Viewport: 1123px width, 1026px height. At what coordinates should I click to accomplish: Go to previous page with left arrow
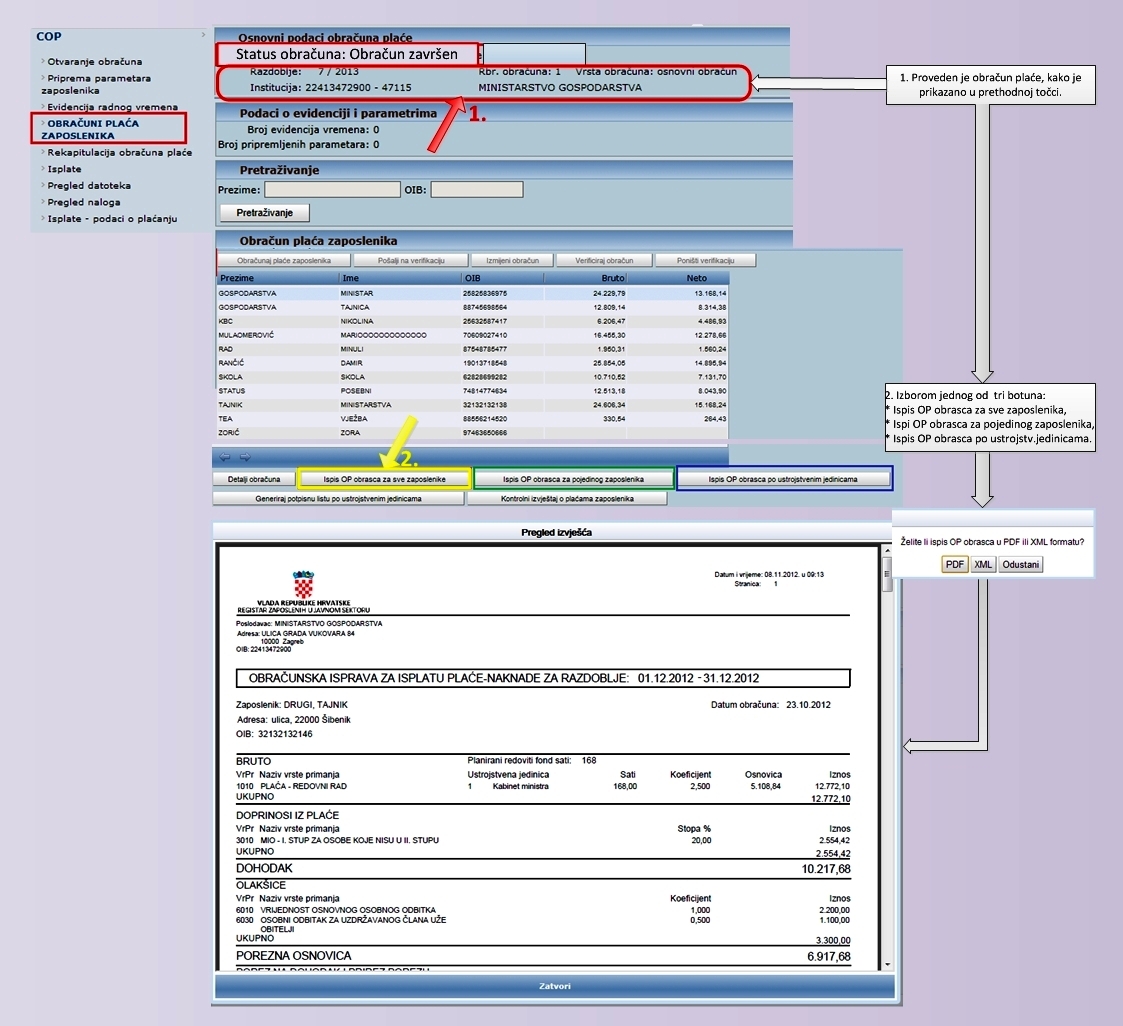[x=225, y=457]
